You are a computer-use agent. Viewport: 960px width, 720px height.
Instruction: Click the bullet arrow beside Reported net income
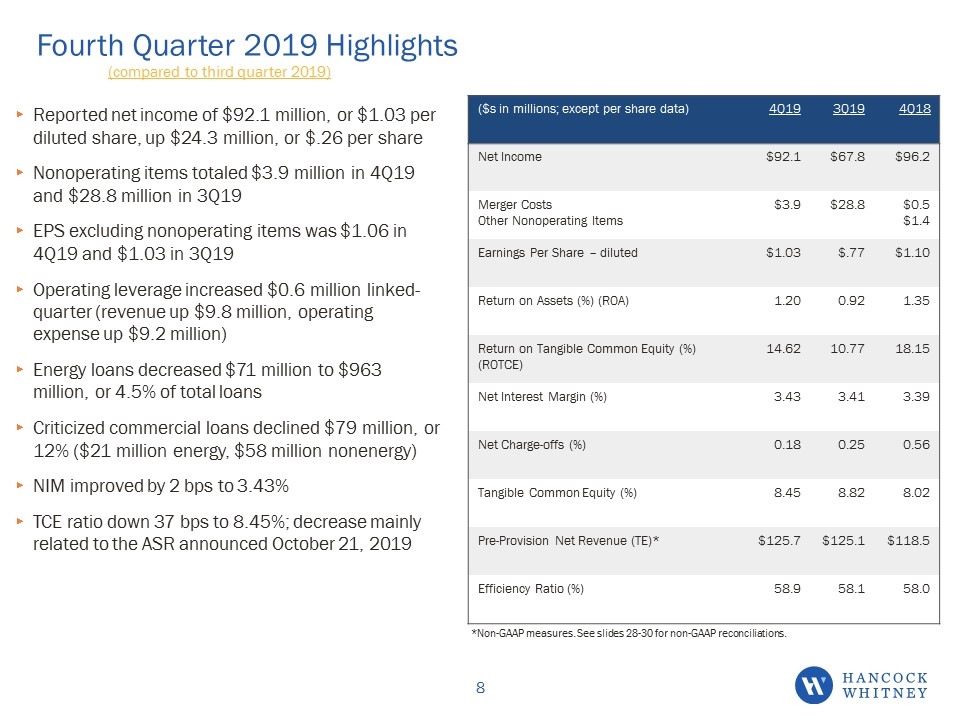pyautogui.click(x=20, y=114)
